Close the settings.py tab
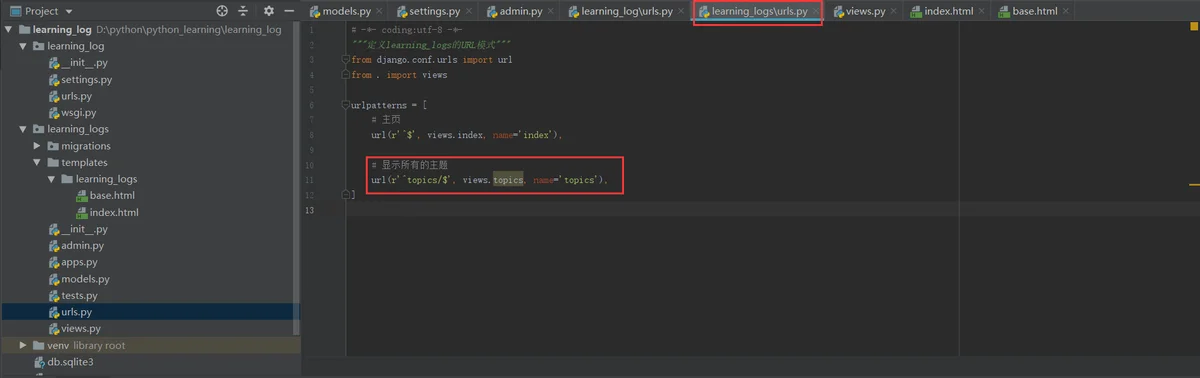This screenshot has height=378, width=1200. tap(470, 11)
